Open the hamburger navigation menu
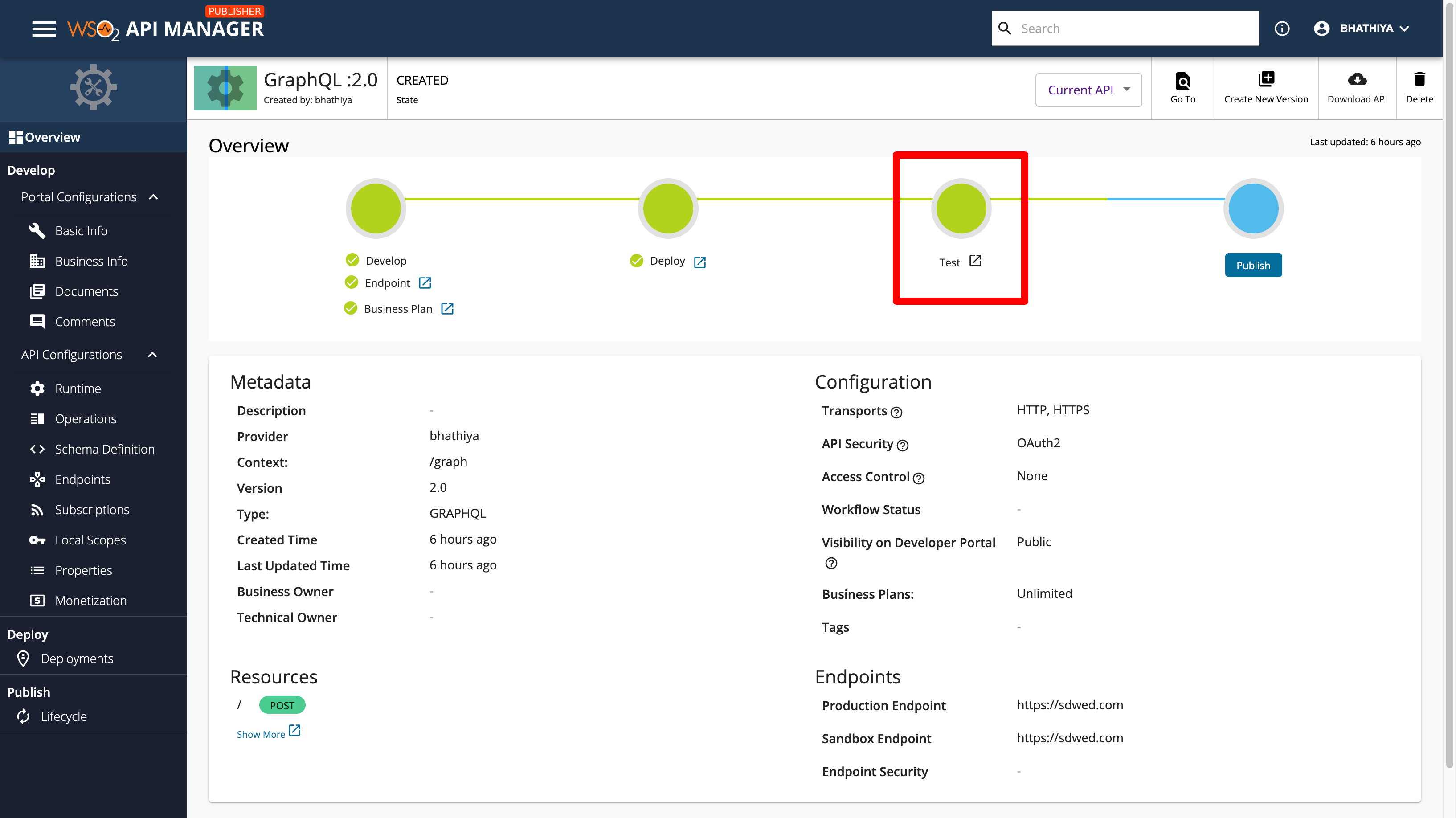The width and height of the screenshot is (1456, 818). pos(44,29)
